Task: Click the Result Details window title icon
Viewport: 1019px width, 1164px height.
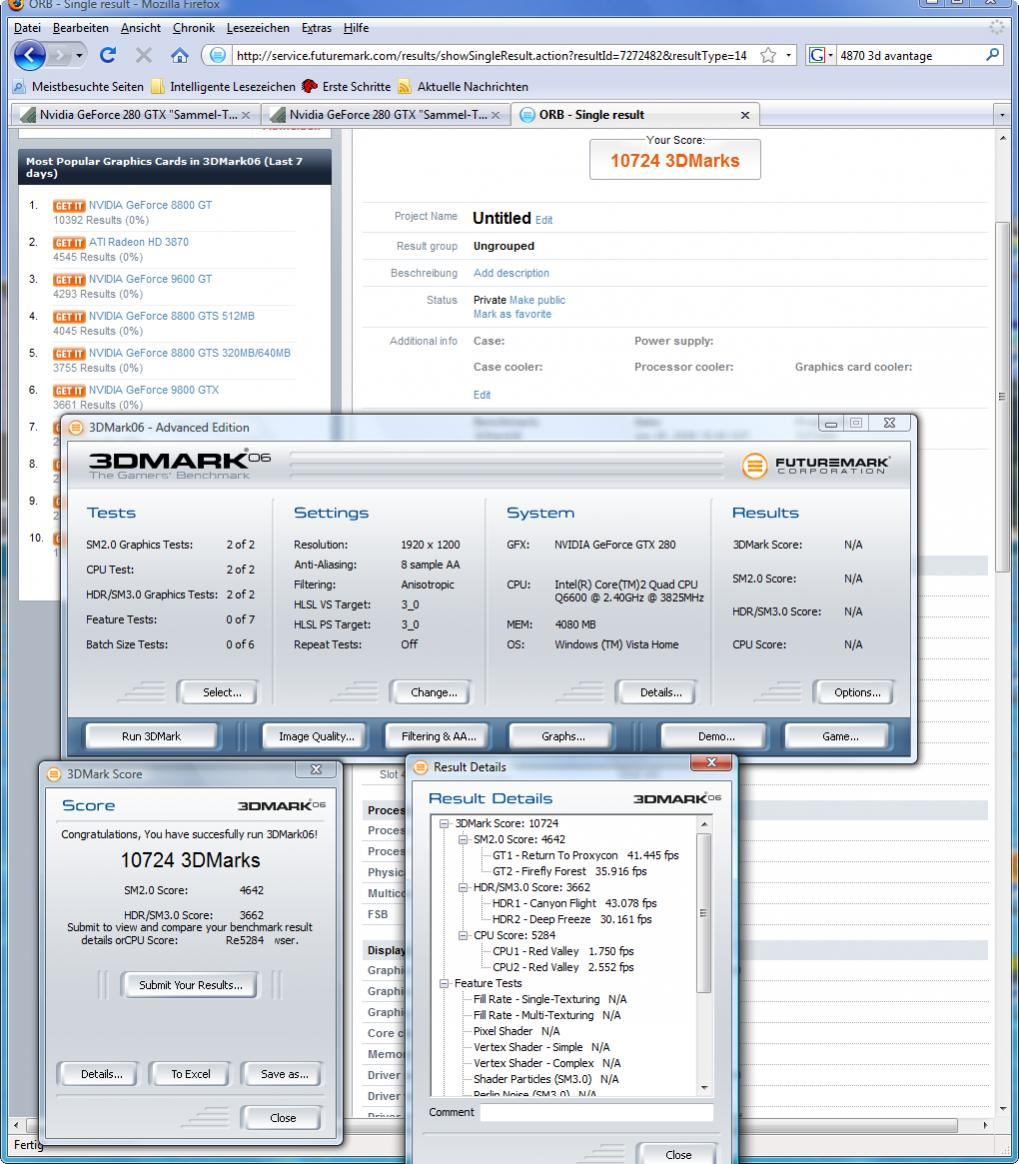Action: pos(420,768)
